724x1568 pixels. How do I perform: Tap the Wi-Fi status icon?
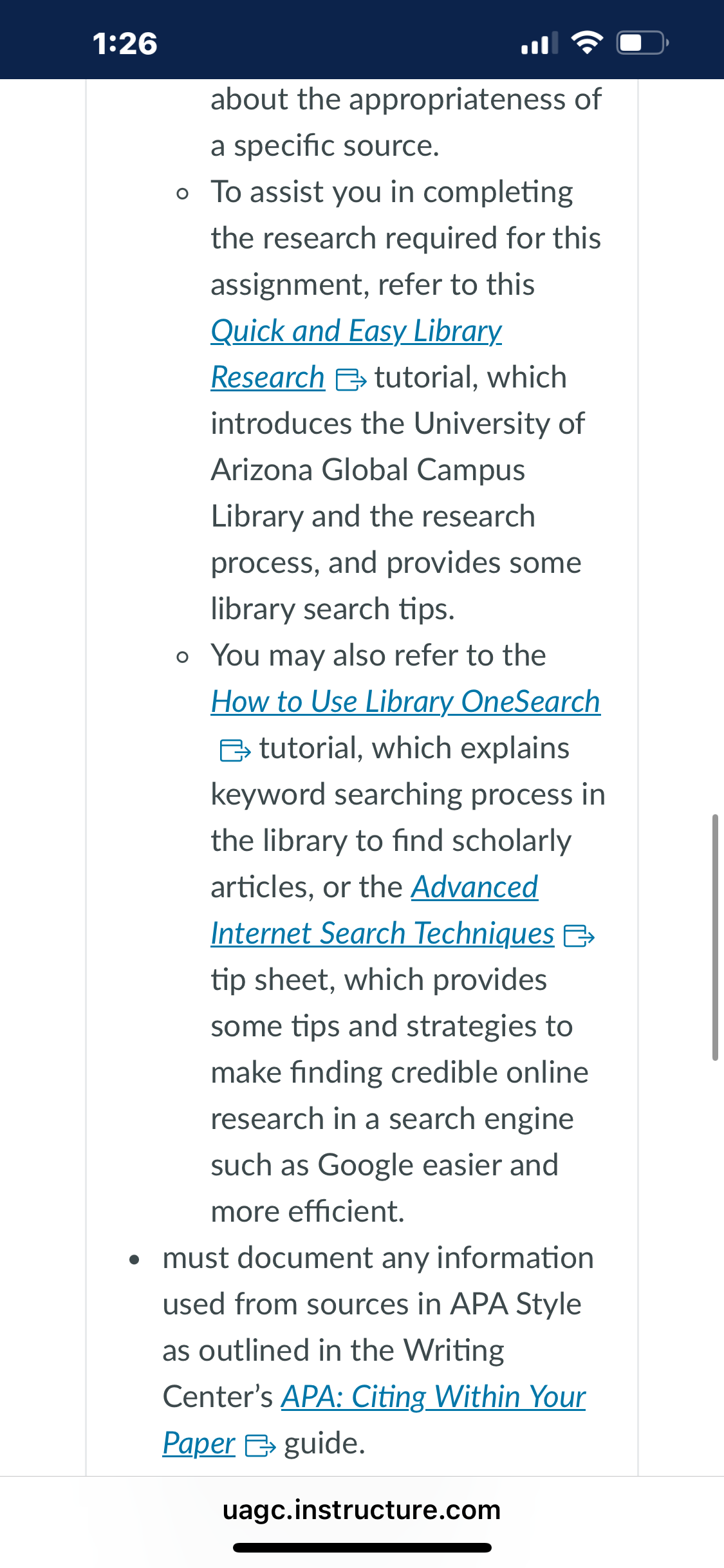pos(587,43)
